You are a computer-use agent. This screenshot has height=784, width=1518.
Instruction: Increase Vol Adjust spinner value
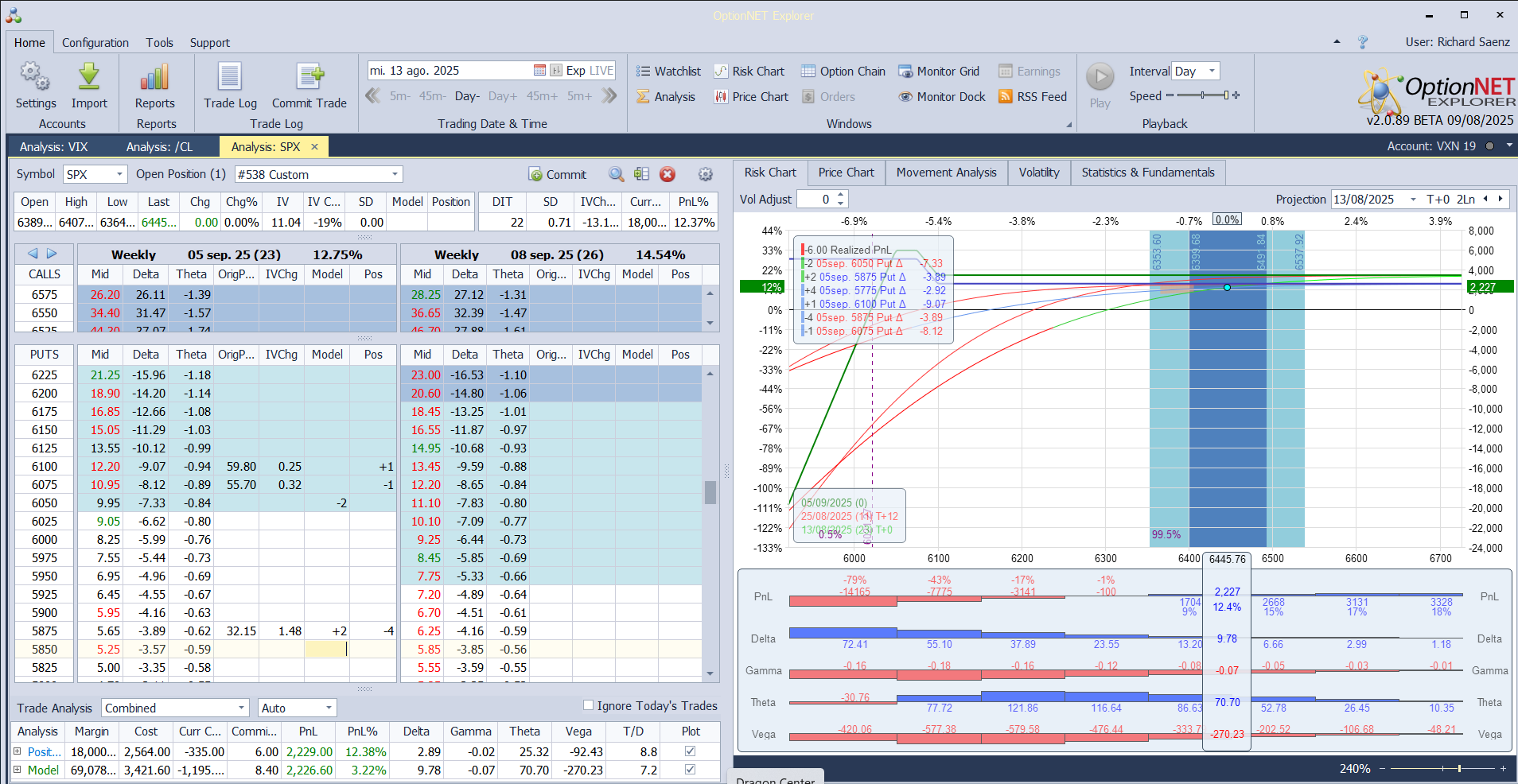click(x=842, y=195)
